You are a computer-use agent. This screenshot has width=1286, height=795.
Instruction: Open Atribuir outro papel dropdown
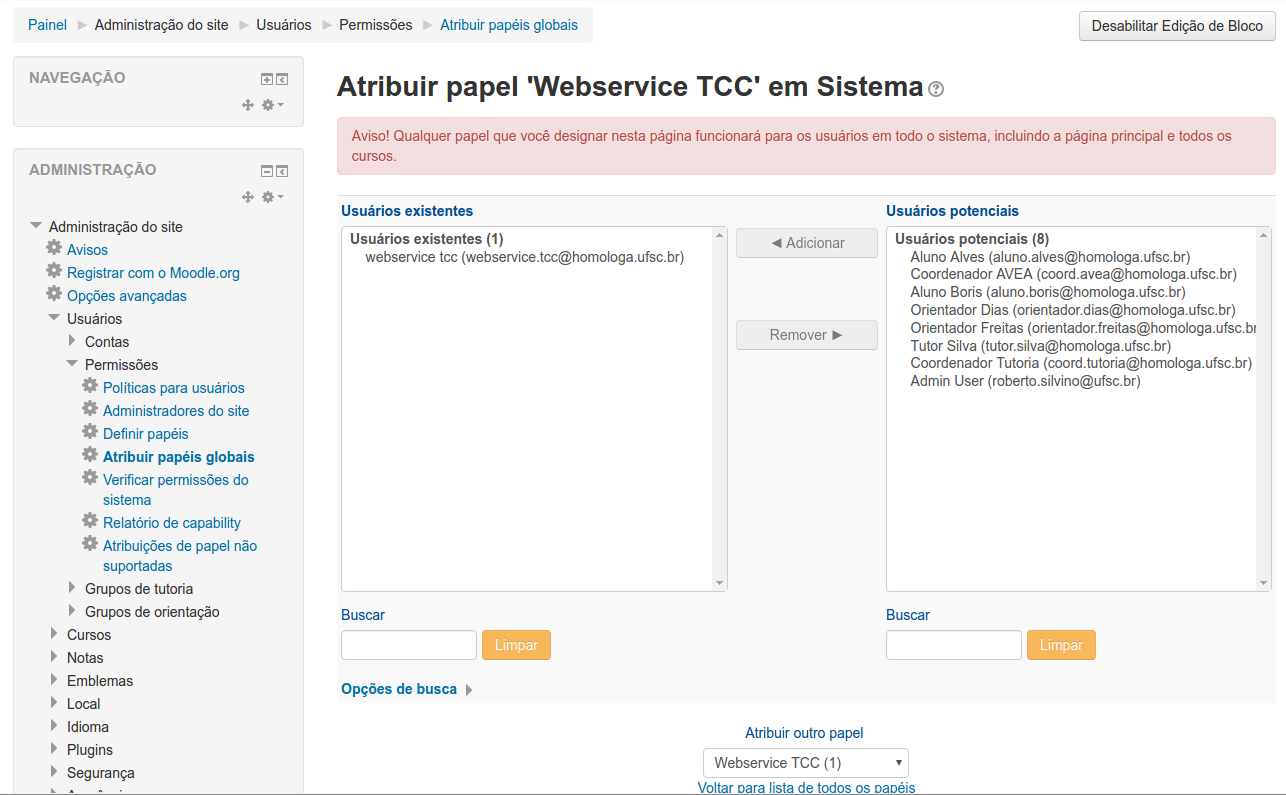coord(806,763)
